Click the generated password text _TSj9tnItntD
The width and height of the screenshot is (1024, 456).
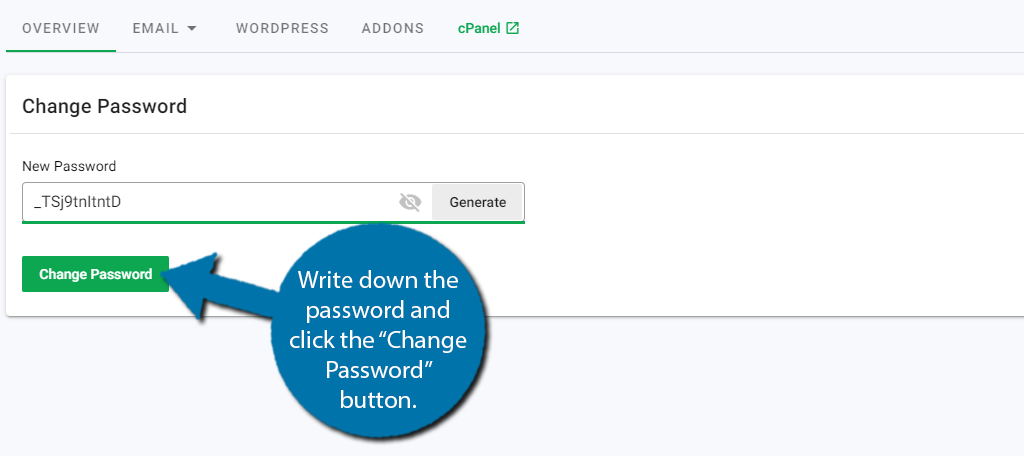pyautogui.click(x=78, y=203)
